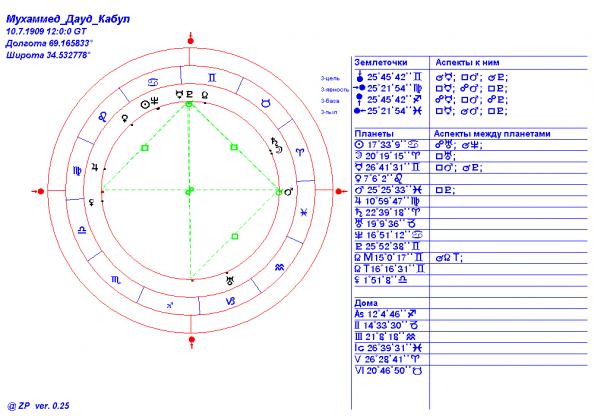Click the Землеточки table header
Image resolution: width=594 pixels, height=416 pixels.
click(x=381, y=63)
